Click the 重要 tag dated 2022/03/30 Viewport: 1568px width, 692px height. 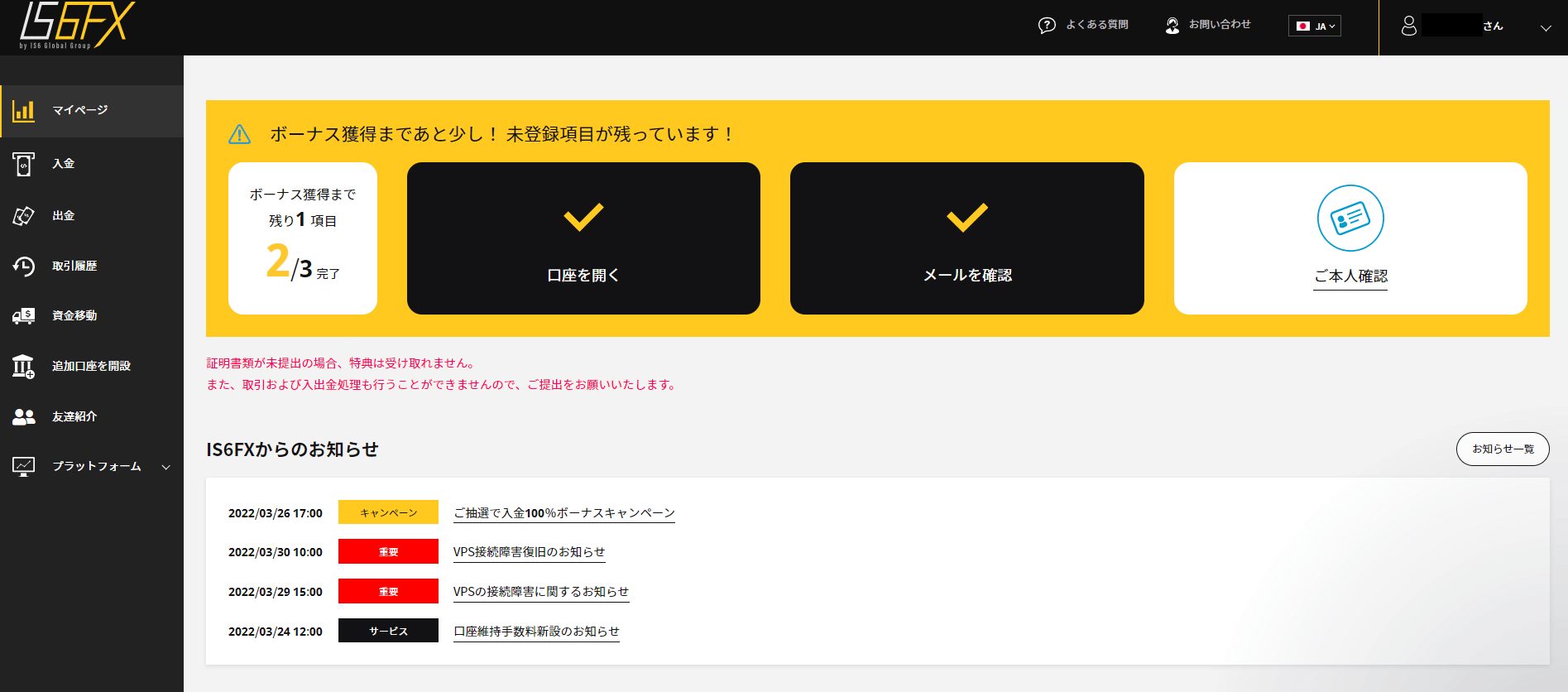coord(388,551)
